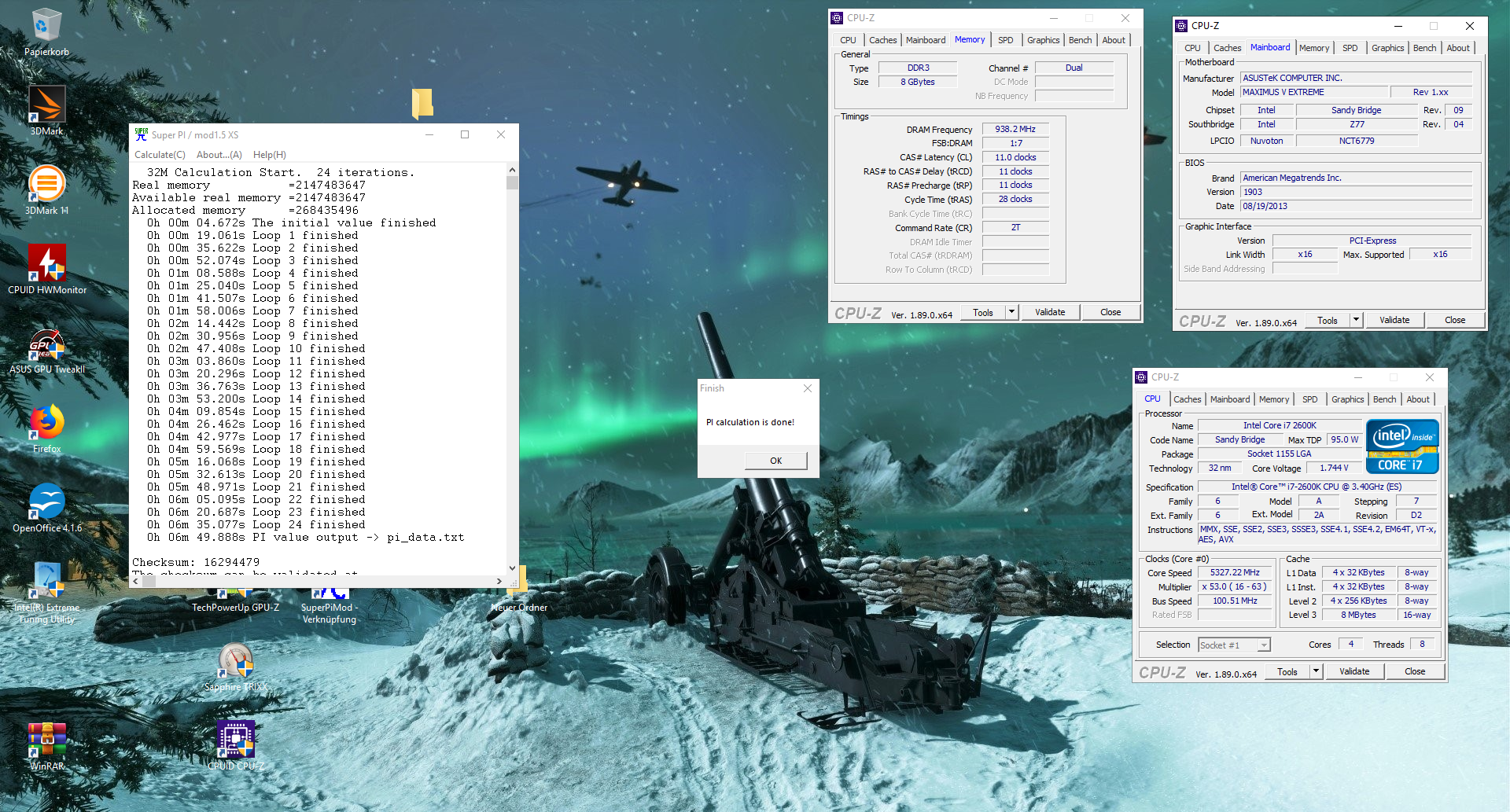Open the Tools dropdown arrow in Memory CPU-Z window
Image resolution: width=1510 pixels, height=812 pixels.
1011,312
